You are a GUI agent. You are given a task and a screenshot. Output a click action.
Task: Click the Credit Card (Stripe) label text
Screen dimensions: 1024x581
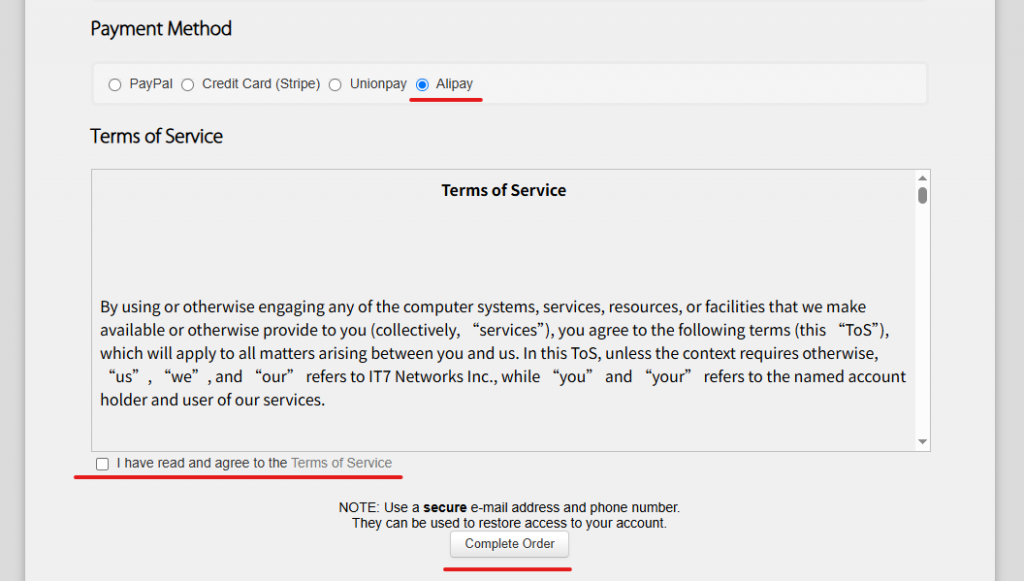(261, 84)
